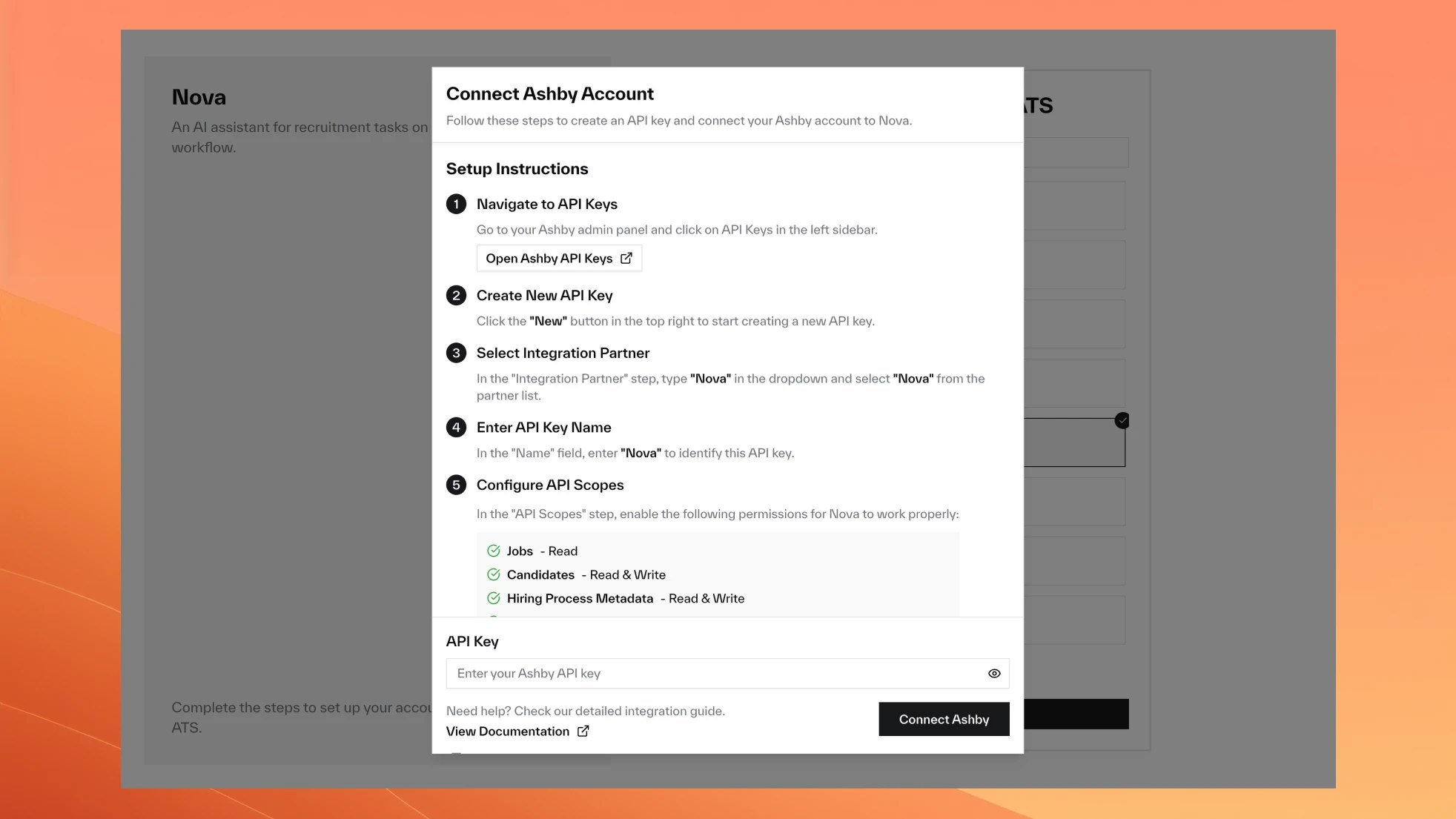Click step 1 circle for Navigate to API Keys
The image size is (1456, 819).
click(456, 204)
